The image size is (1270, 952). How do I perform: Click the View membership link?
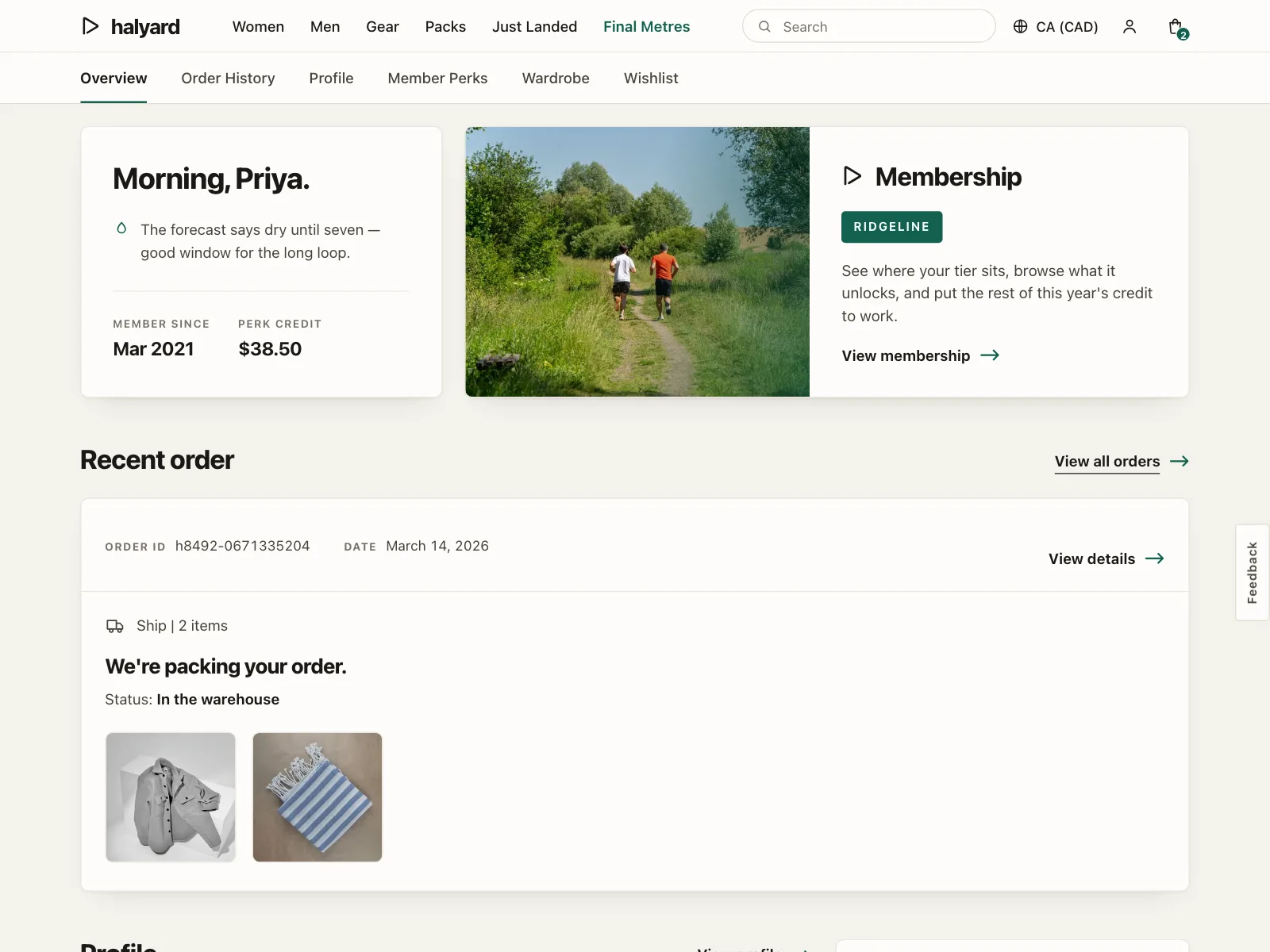click(906, 355)
